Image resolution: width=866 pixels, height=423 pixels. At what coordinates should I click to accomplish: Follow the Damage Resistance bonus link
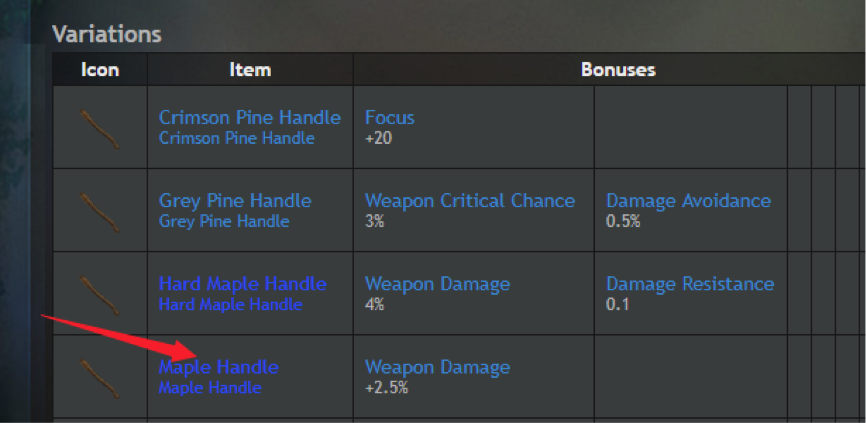(x=690, y=284)
